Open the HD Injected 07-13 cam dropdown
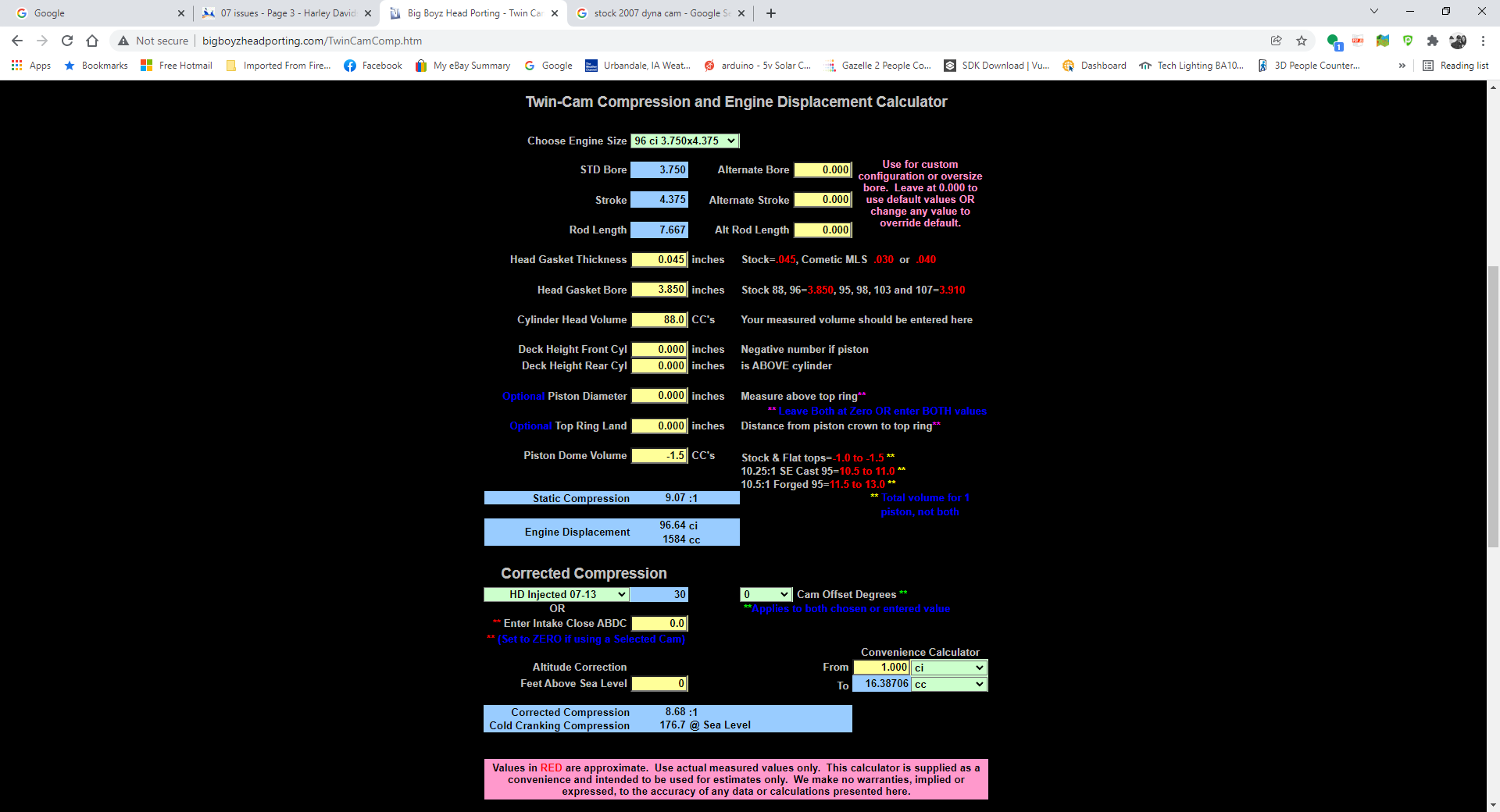1500x812 pixels. coord(556,595)
